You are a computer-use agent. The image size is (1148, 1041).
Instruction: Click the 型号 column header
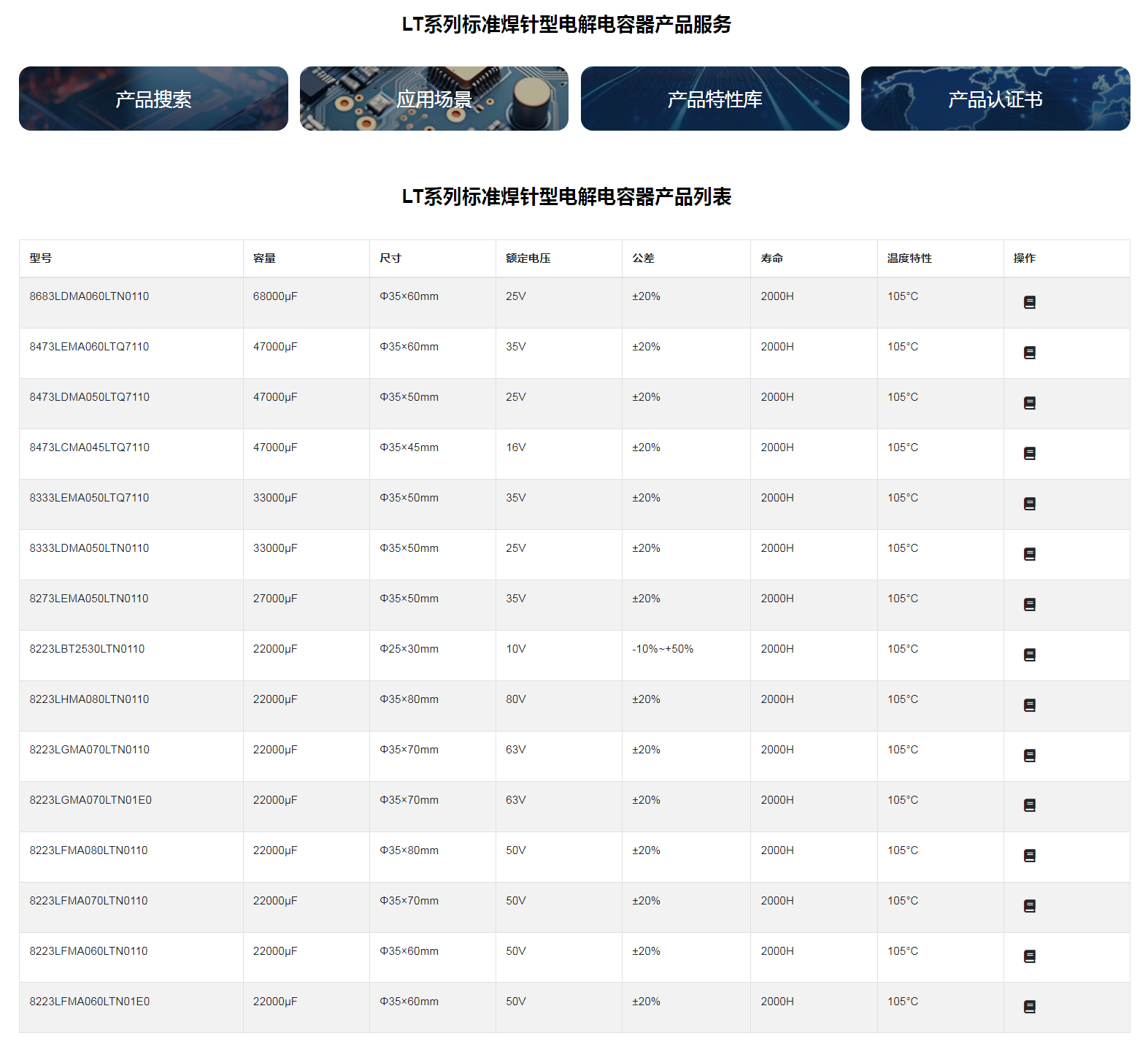pos(41,258)
